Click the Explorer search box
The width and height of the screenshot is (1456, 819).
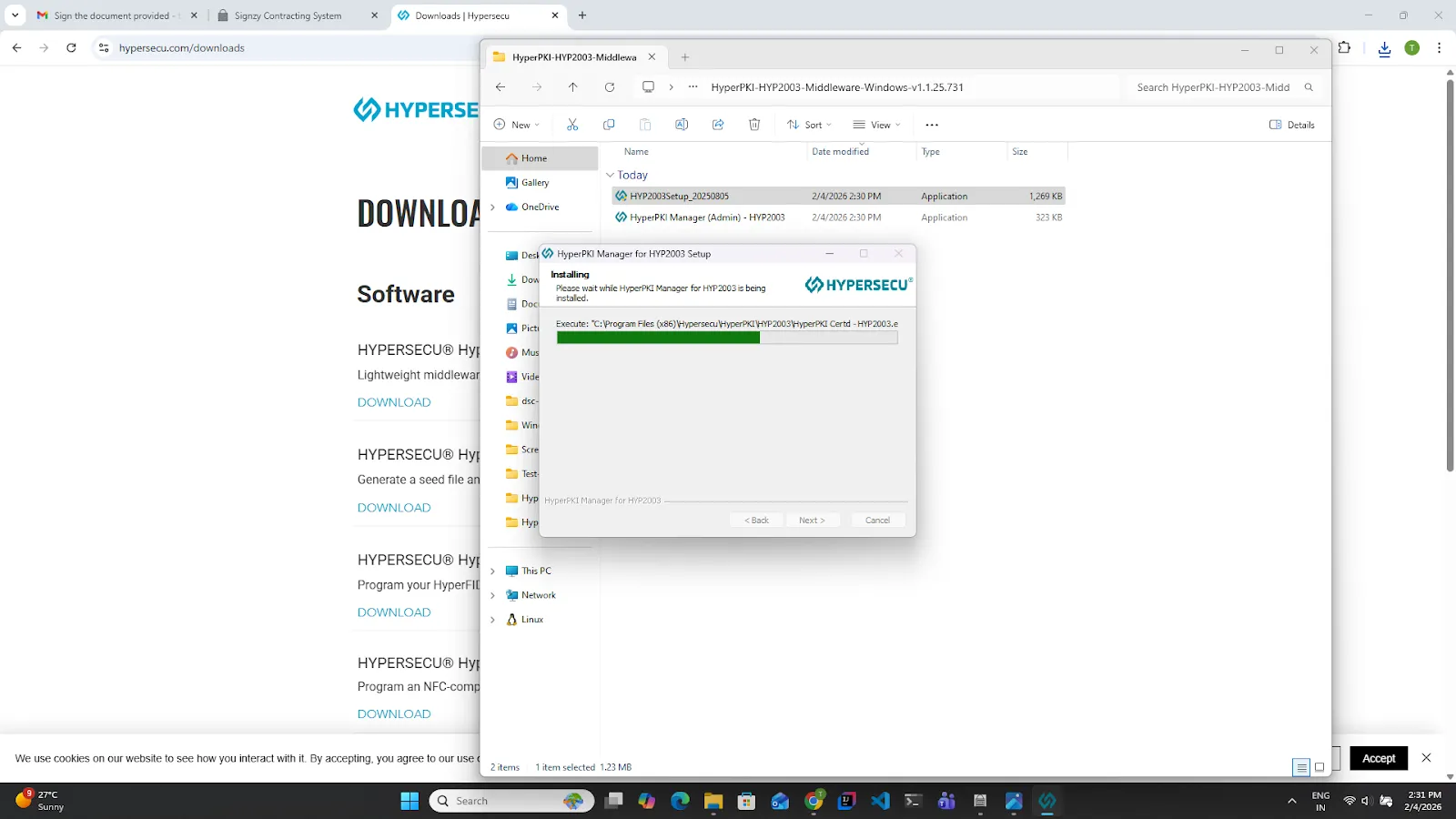[1224, 87]
